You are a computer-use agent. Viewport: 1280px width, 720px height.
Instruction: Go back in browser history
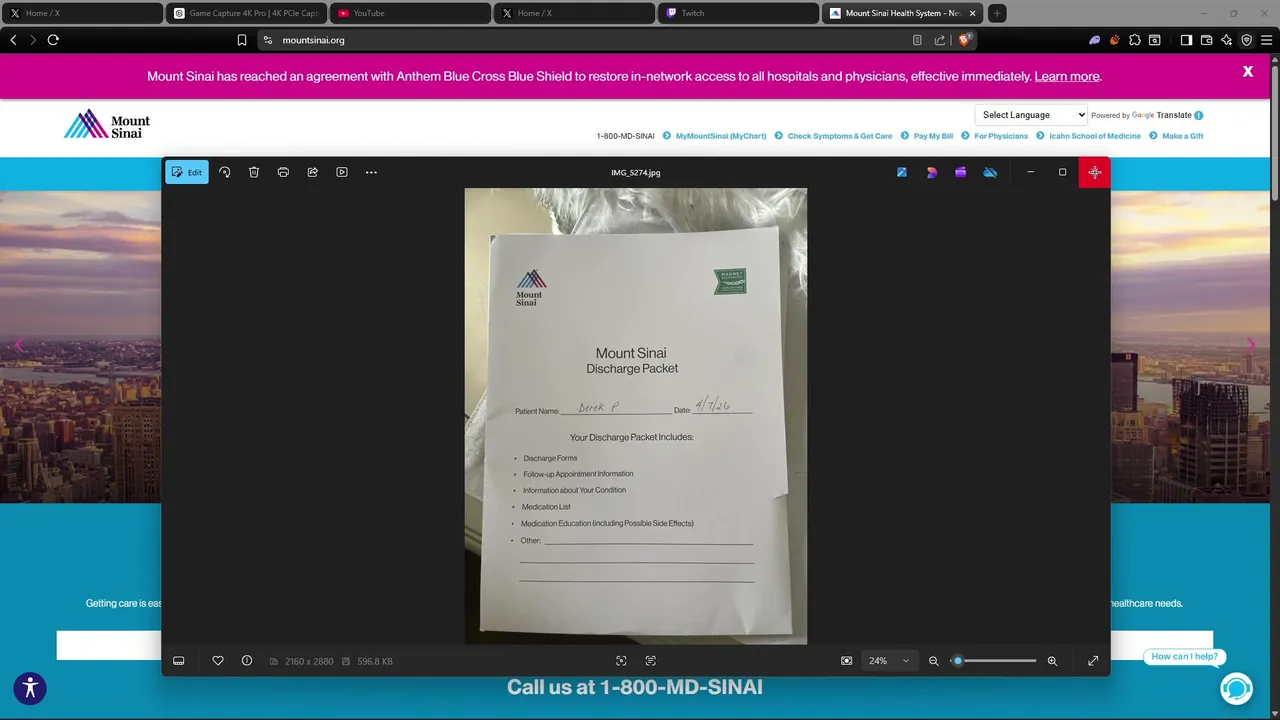click(13, 40)
